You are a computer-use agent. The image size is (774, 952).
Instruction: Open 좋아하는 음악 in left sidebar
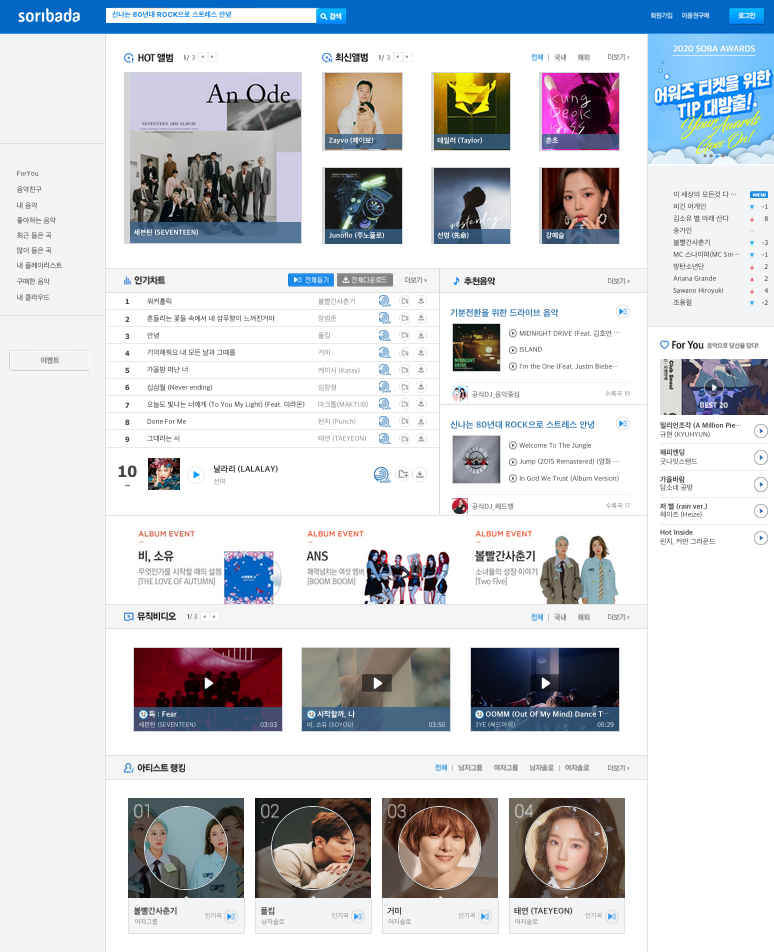(x=36, y=220)
